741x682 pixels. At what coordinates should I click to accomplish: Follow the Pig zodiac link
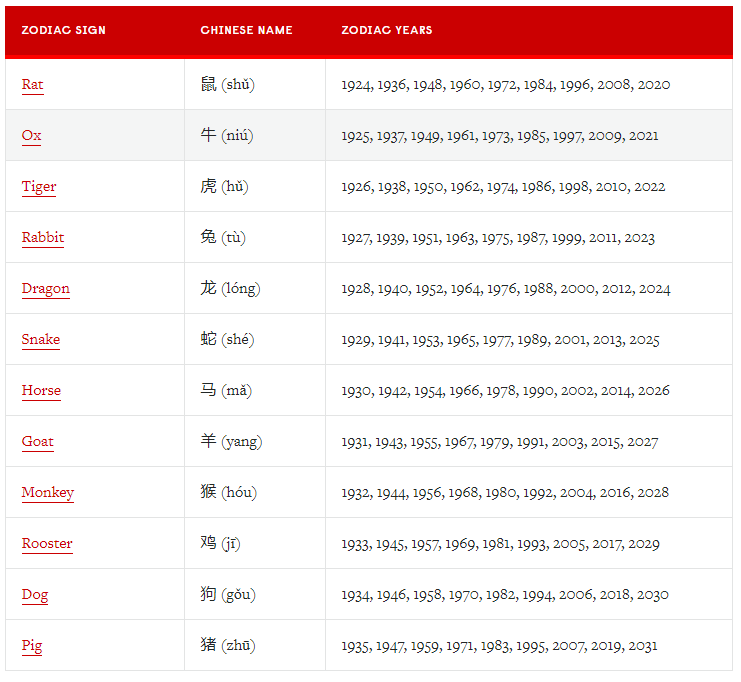tap(32, 646)
